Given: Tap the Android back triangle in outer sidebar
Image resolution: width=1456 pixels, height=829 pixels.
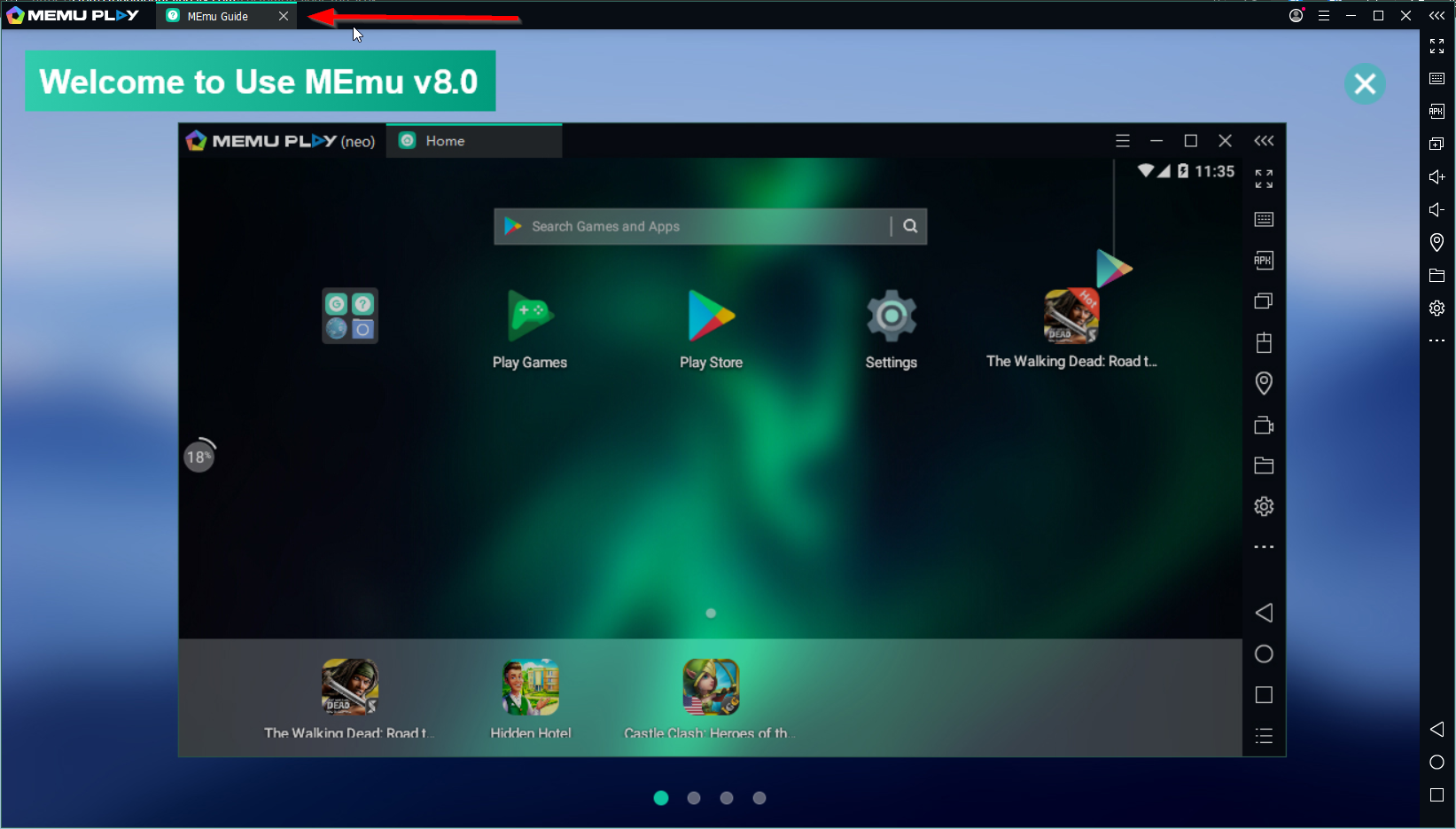Looking at the screenshot, I should [1437, 730].
